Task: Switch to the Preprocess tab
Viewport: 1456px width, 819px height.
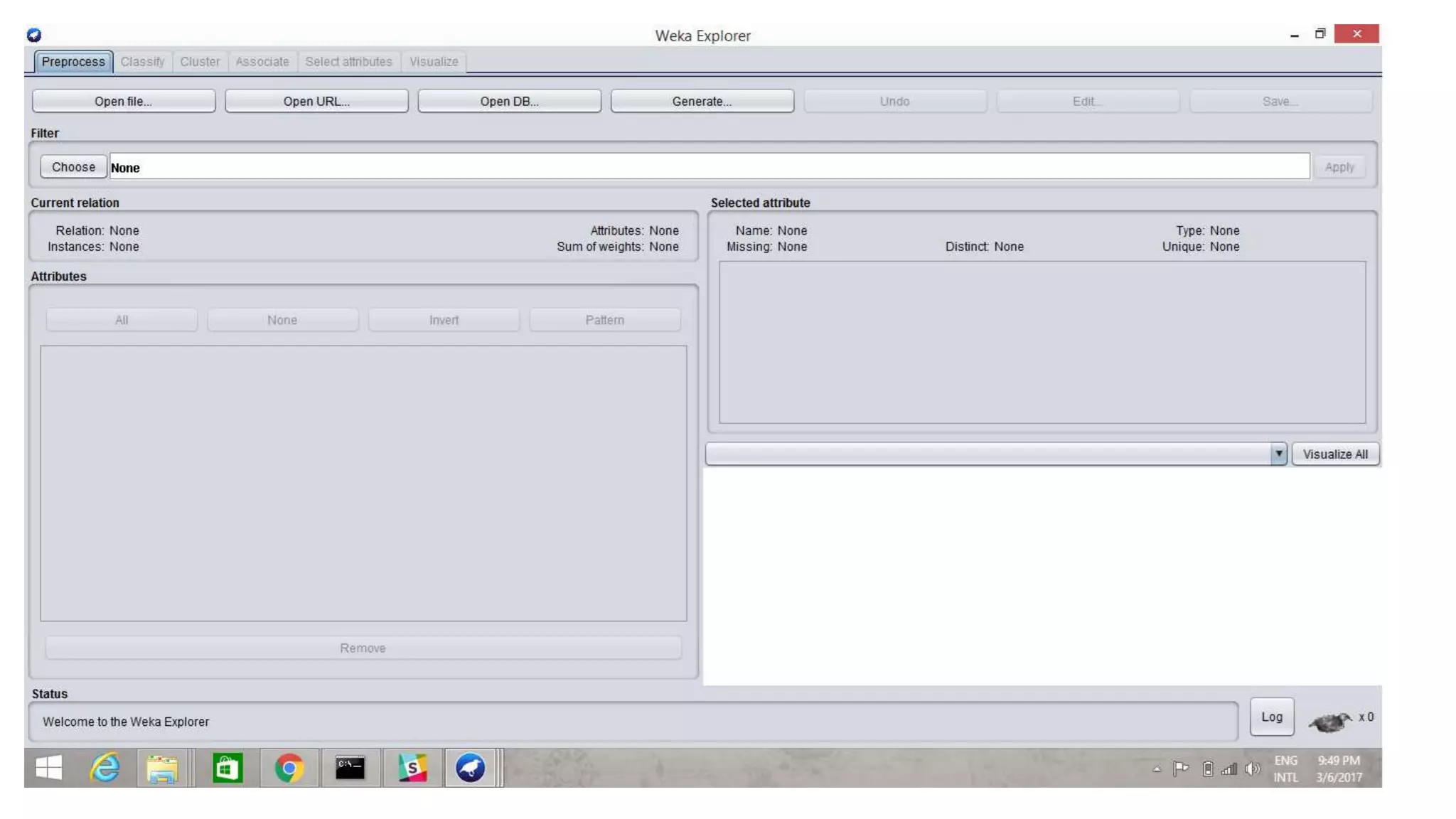Action: click(73, 62)
